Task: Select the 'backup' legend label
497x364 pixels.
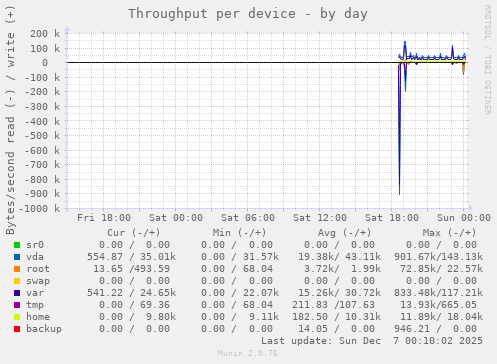Action: 44,329
